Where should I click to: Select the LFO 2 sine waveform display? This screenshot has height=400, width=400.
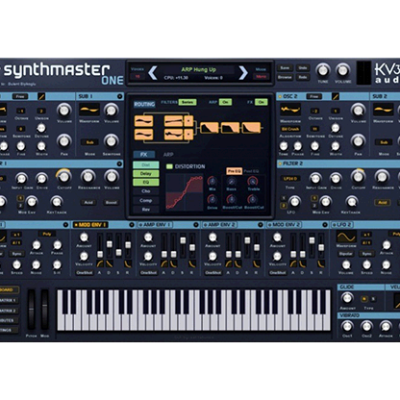(346, 237)
